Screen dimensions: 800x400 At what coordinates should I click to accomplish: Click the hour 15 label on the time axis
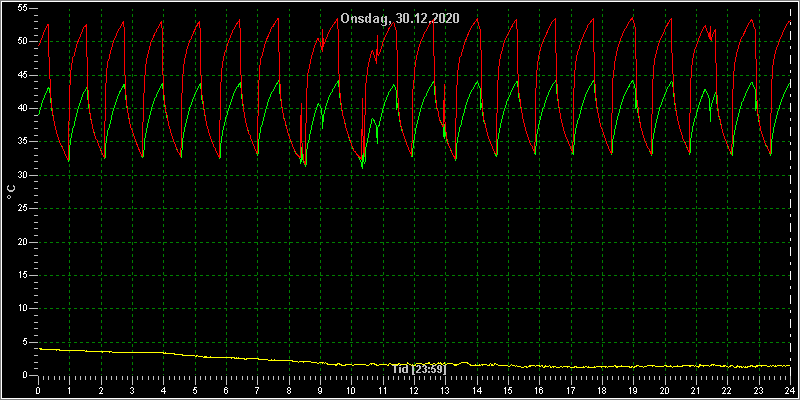click(x=508, y=391)
